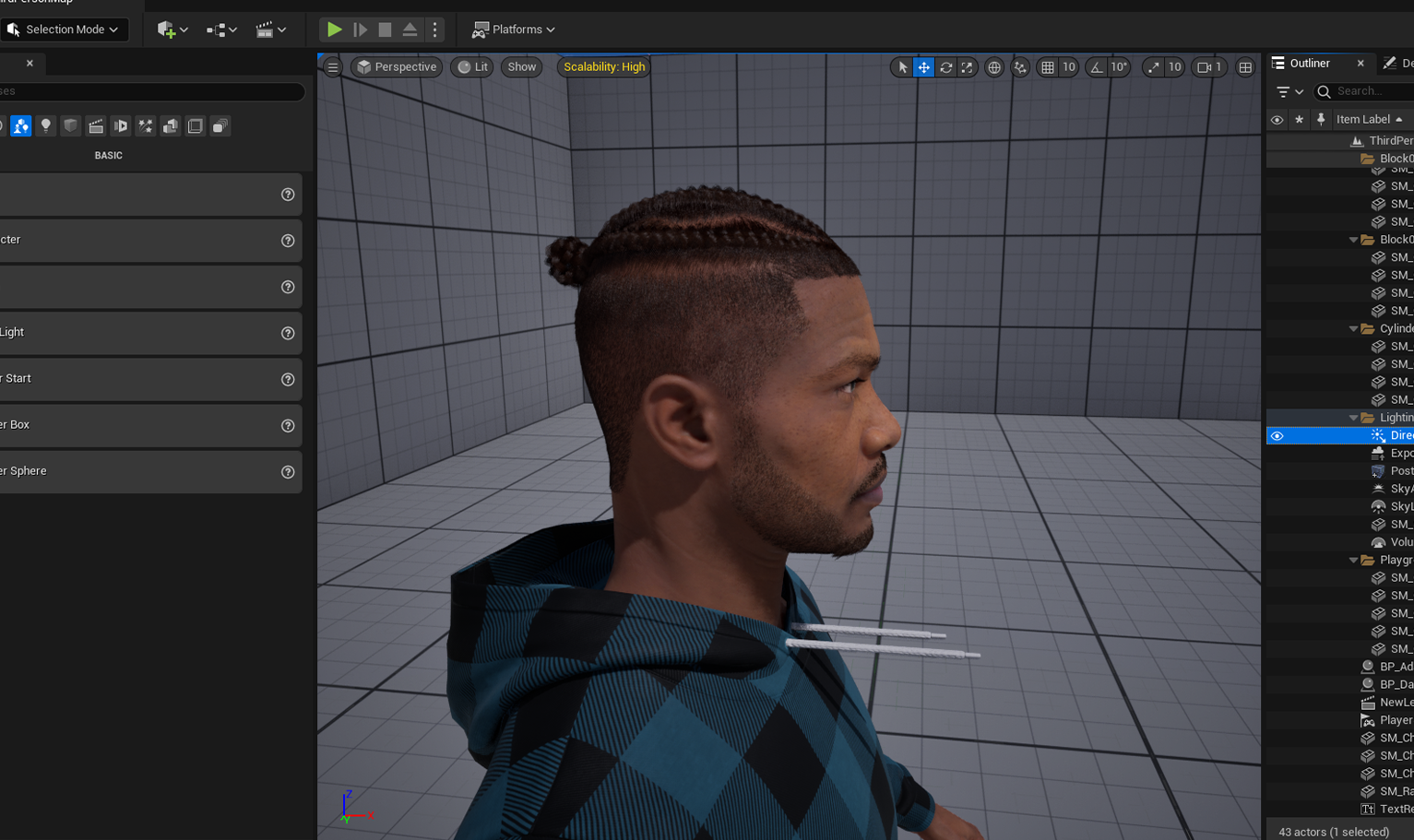Collapse the Lighting folder in Outliner

point(1353,419)
